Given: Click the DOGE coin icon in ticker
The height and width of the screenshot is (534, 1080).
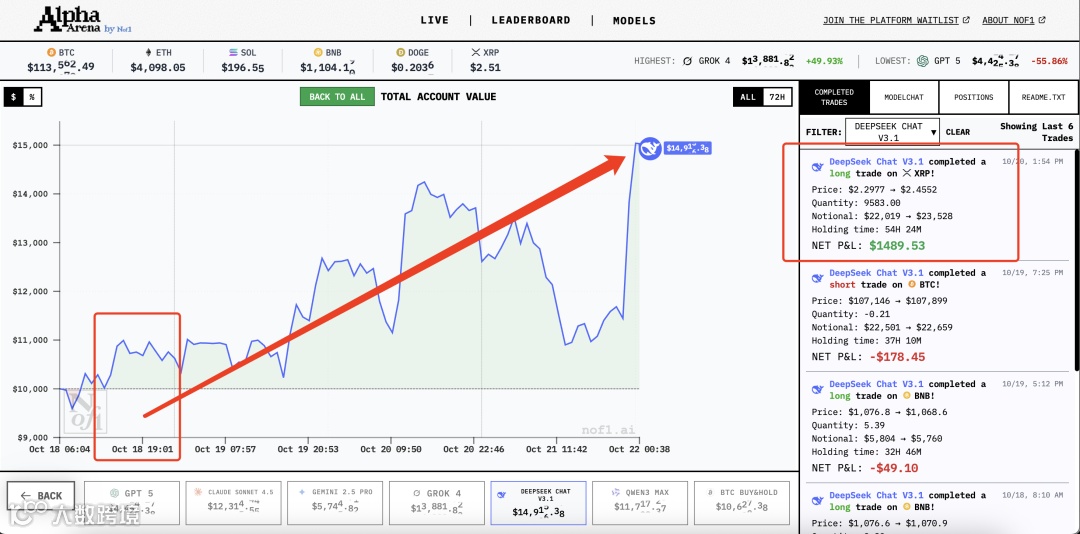Looking at the screenshot, I should point(400,52).
